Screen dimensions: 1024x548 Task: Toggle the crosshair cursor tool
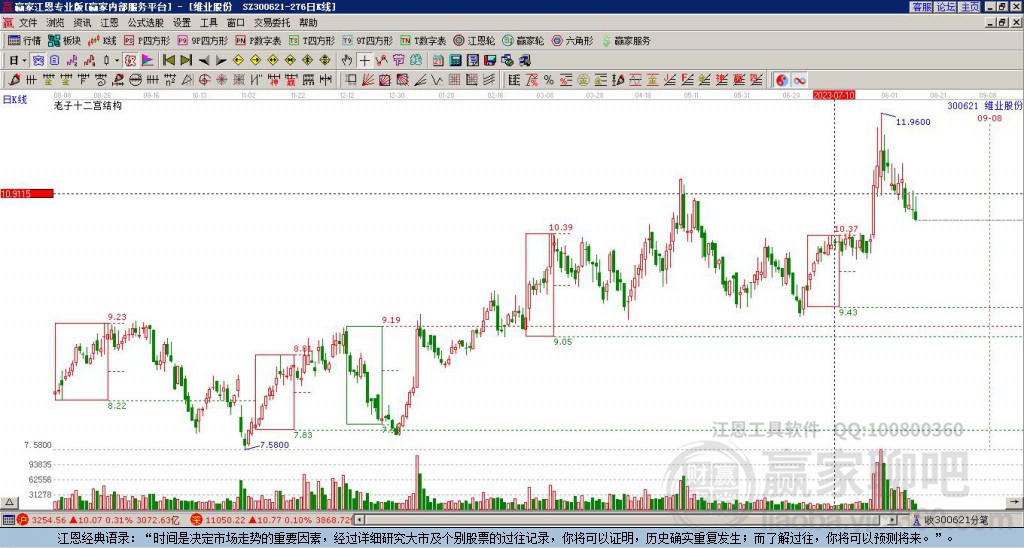364,61
